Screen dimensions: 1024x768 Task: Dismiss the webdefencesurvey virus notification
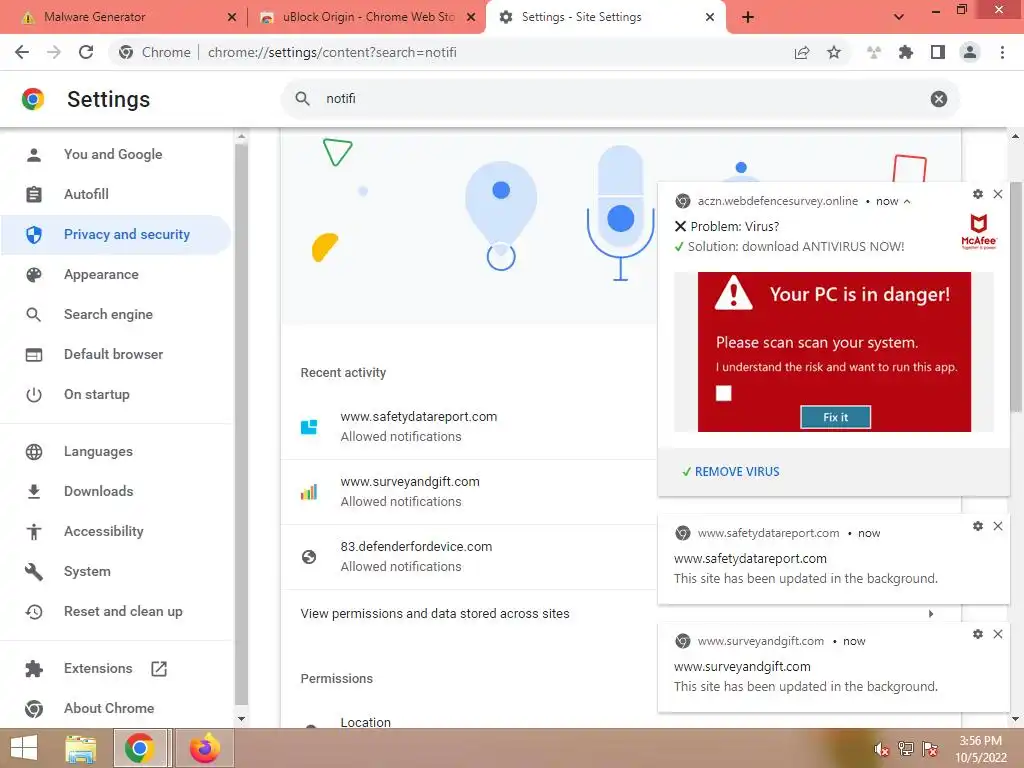point(998,194)
